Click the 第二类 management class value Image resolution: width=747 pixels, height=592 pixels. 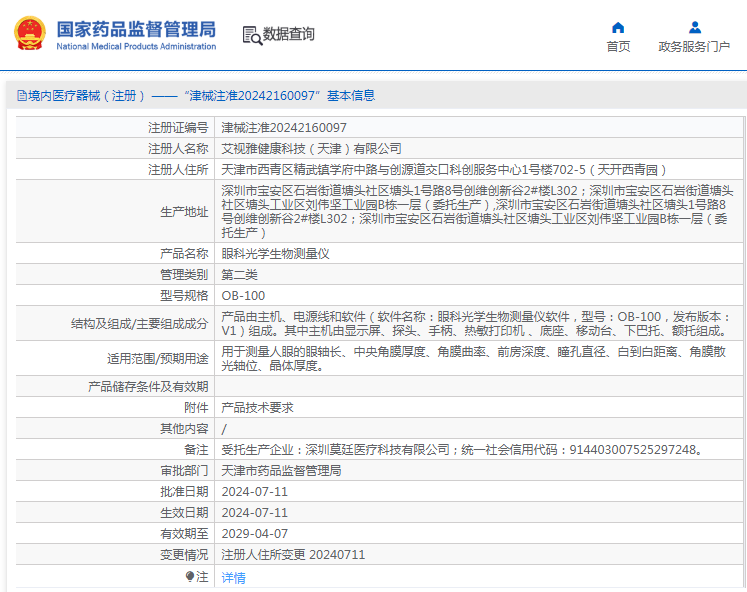(x=240, y=274)
